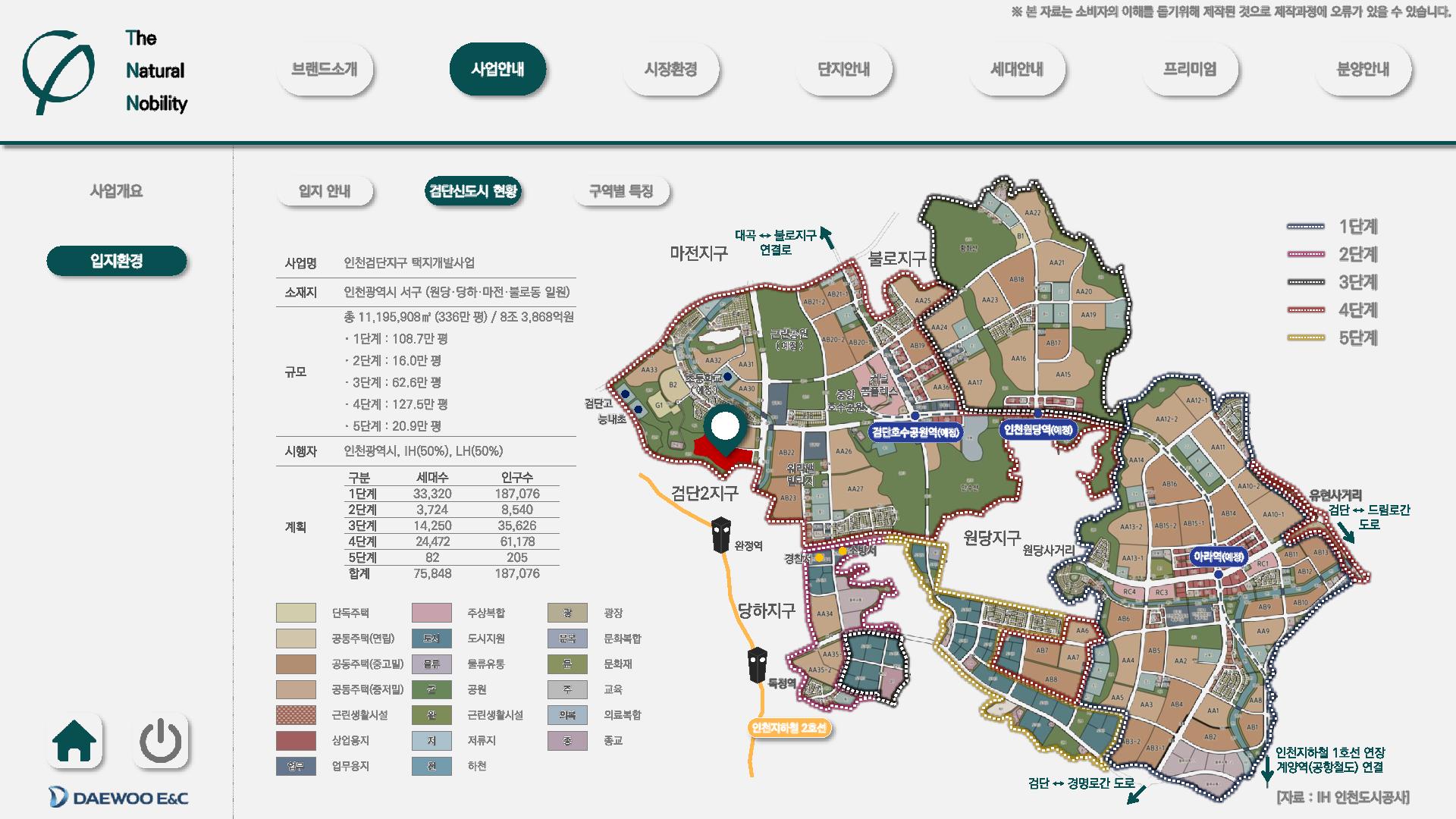This screenshot has height=819, width=1456.
Task: Click the 공원 green legend swatch
Action: pyautogui.click(x=431, y=689)
